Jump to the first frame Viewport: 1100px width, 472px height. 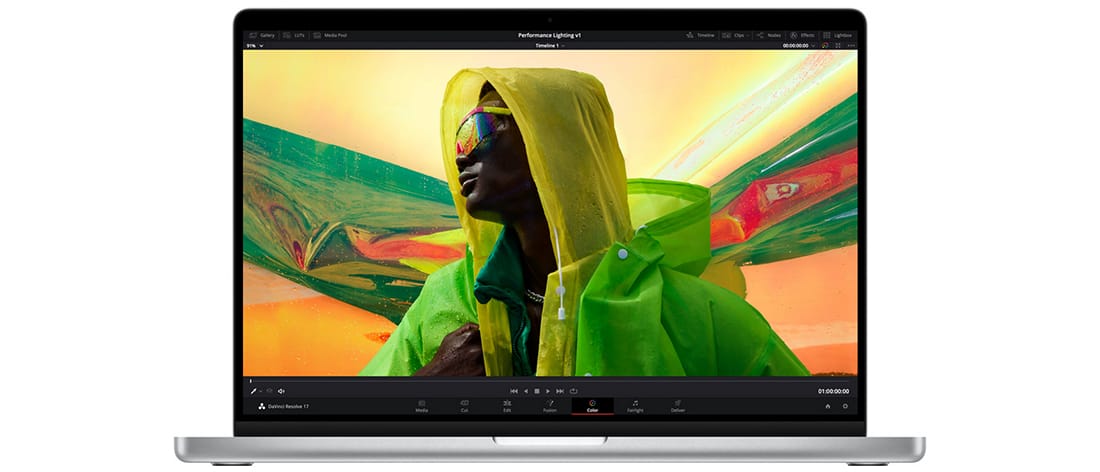coord(514,391)
